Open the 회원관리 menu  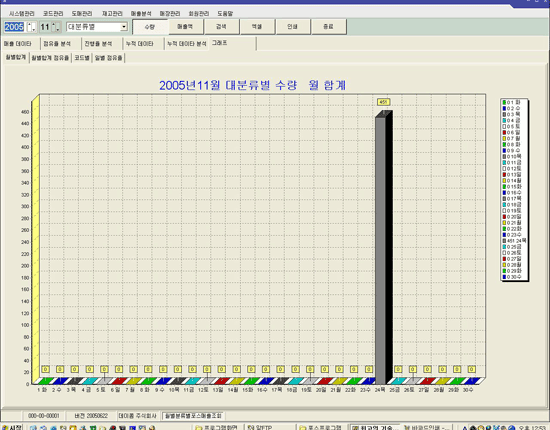pos(199,14)
